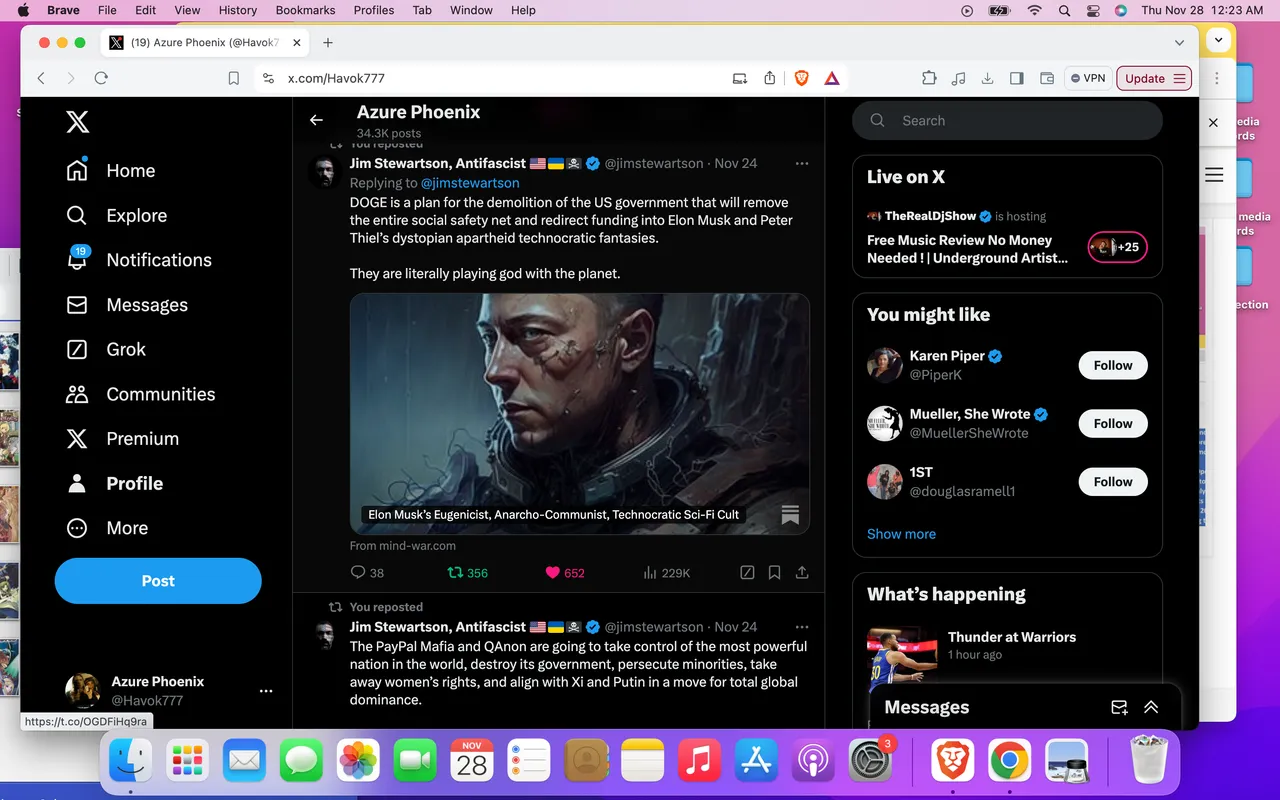Open the History menu
1280x800 pixels.
pyautogui.click(x=237, y=10)
